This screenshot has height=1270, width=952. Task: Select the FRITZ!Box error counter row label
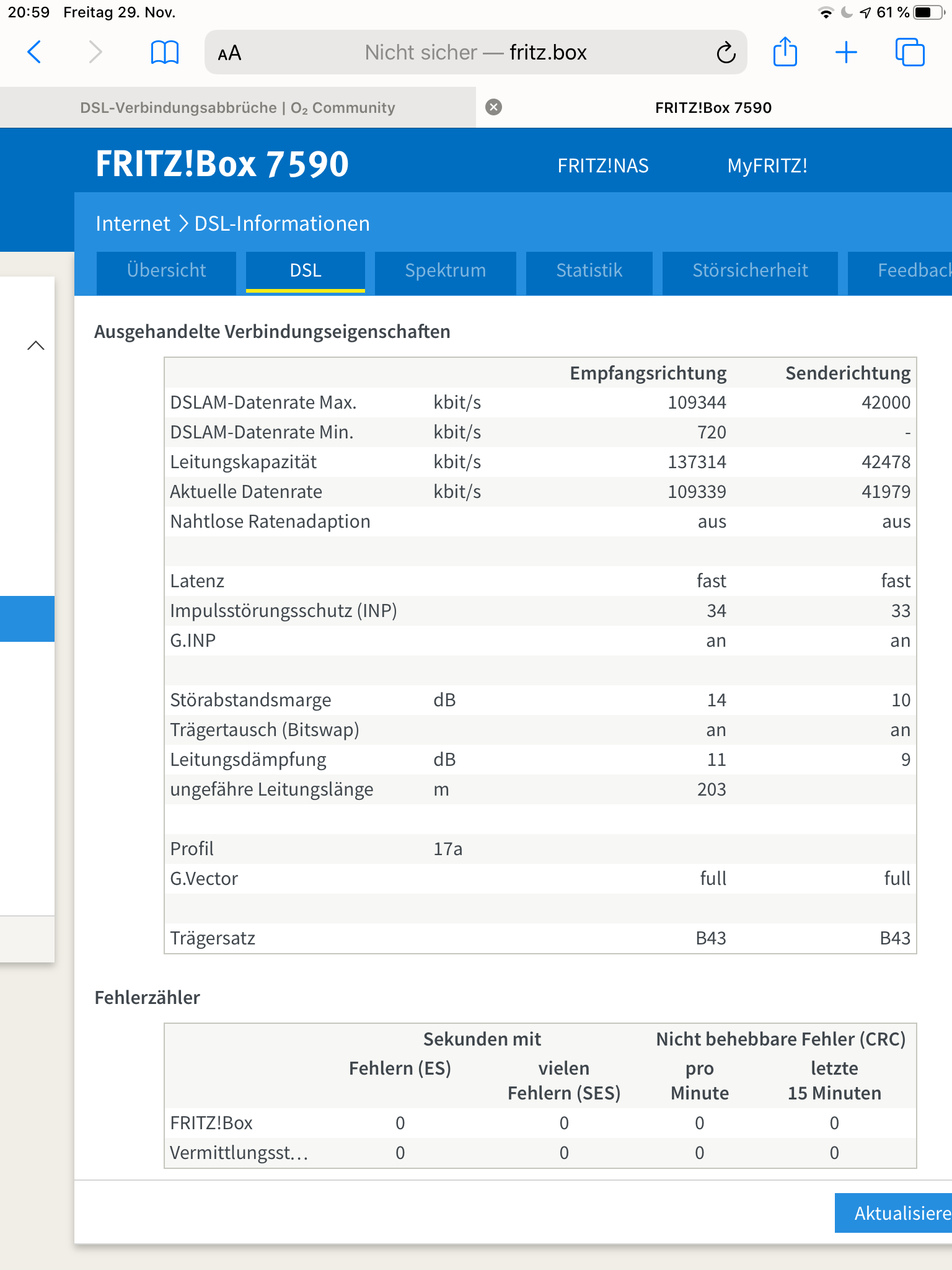[x=211, y=1123]
